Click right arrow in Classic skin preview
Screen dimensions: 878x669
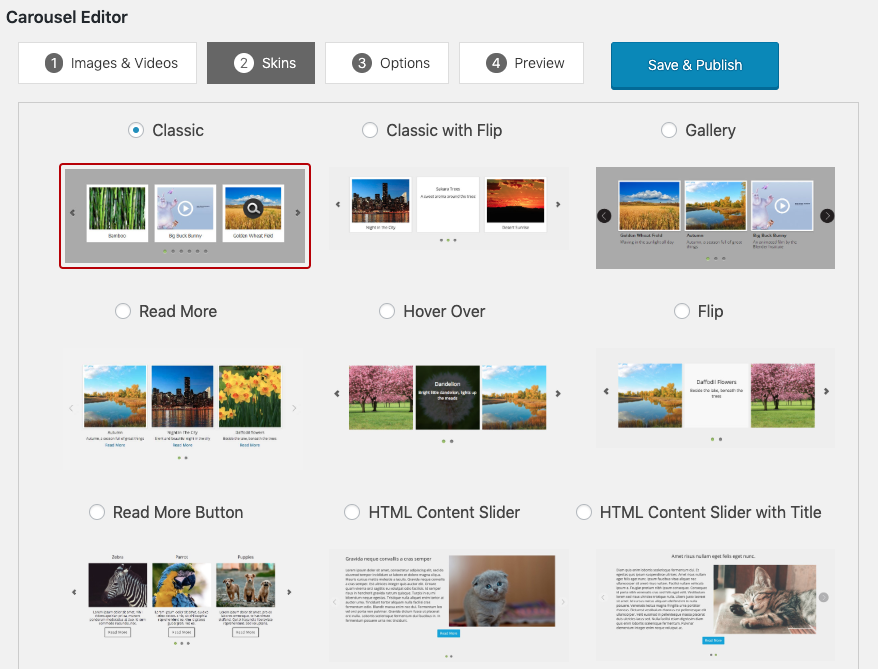click(298, 213)
